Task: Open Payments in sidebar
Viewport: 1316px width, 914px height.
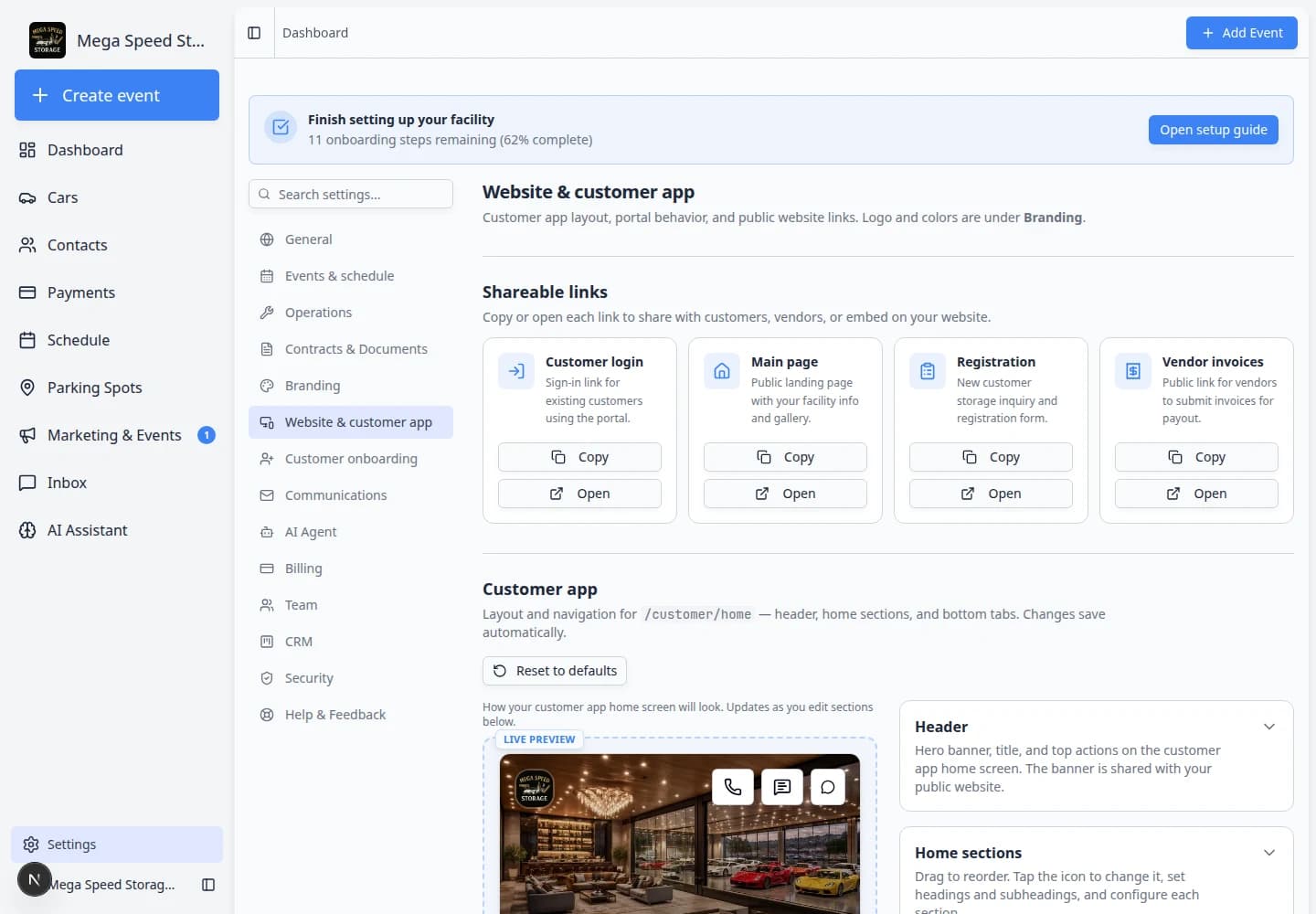Action: (x=117, y=292)
